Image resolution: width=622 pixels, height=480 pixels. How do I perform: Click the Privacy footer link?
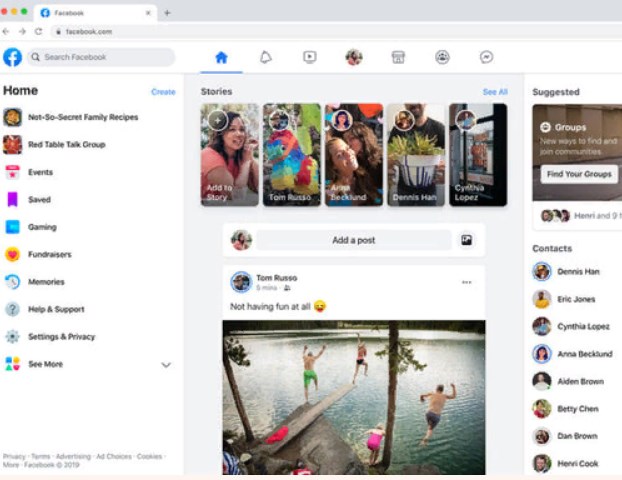[14, 456]
